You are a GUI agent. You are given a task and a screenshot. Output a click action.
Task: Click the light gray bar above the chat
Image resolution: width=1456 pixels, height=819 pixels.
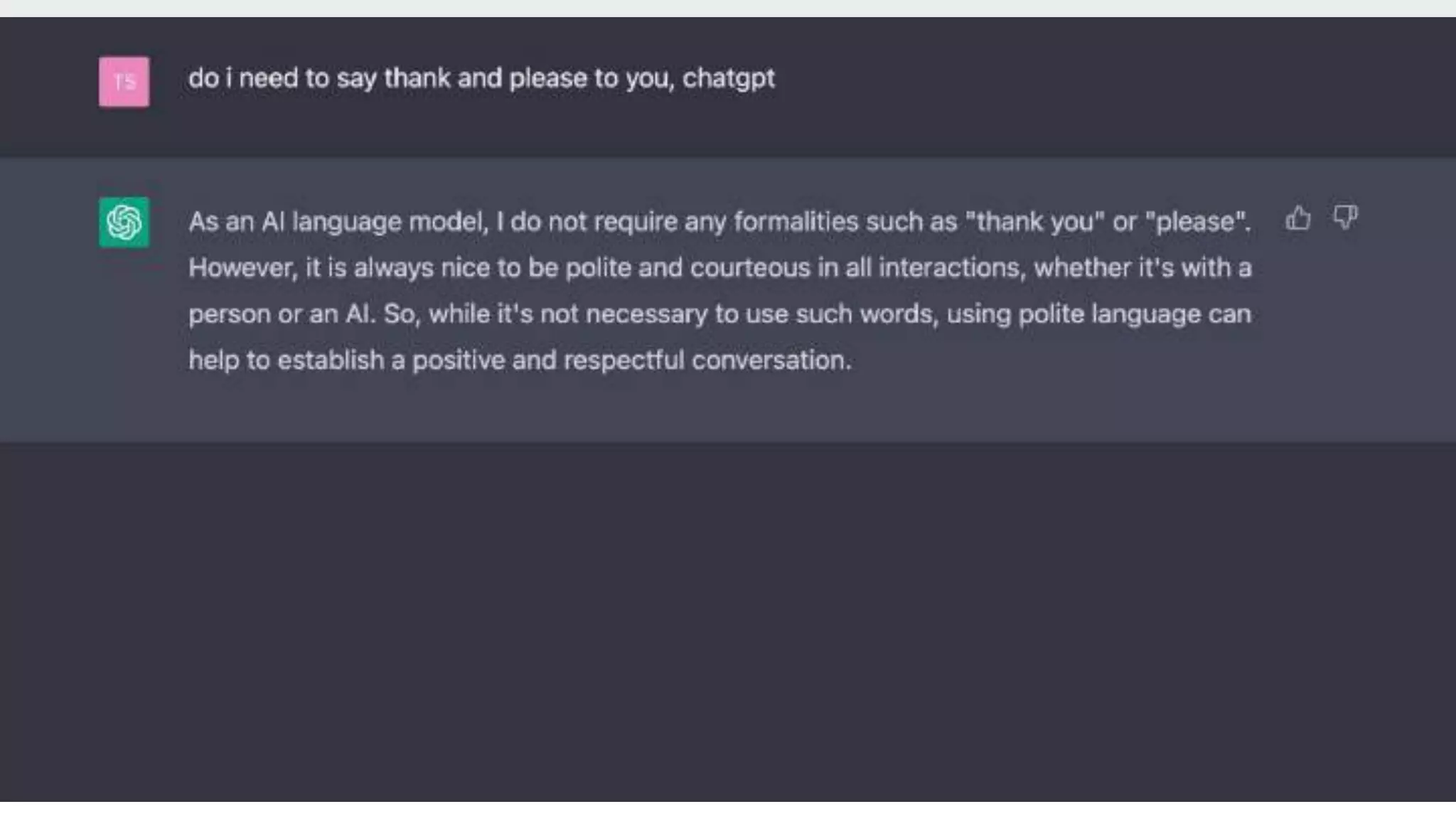pyautogui.click(x=728, y=8)
